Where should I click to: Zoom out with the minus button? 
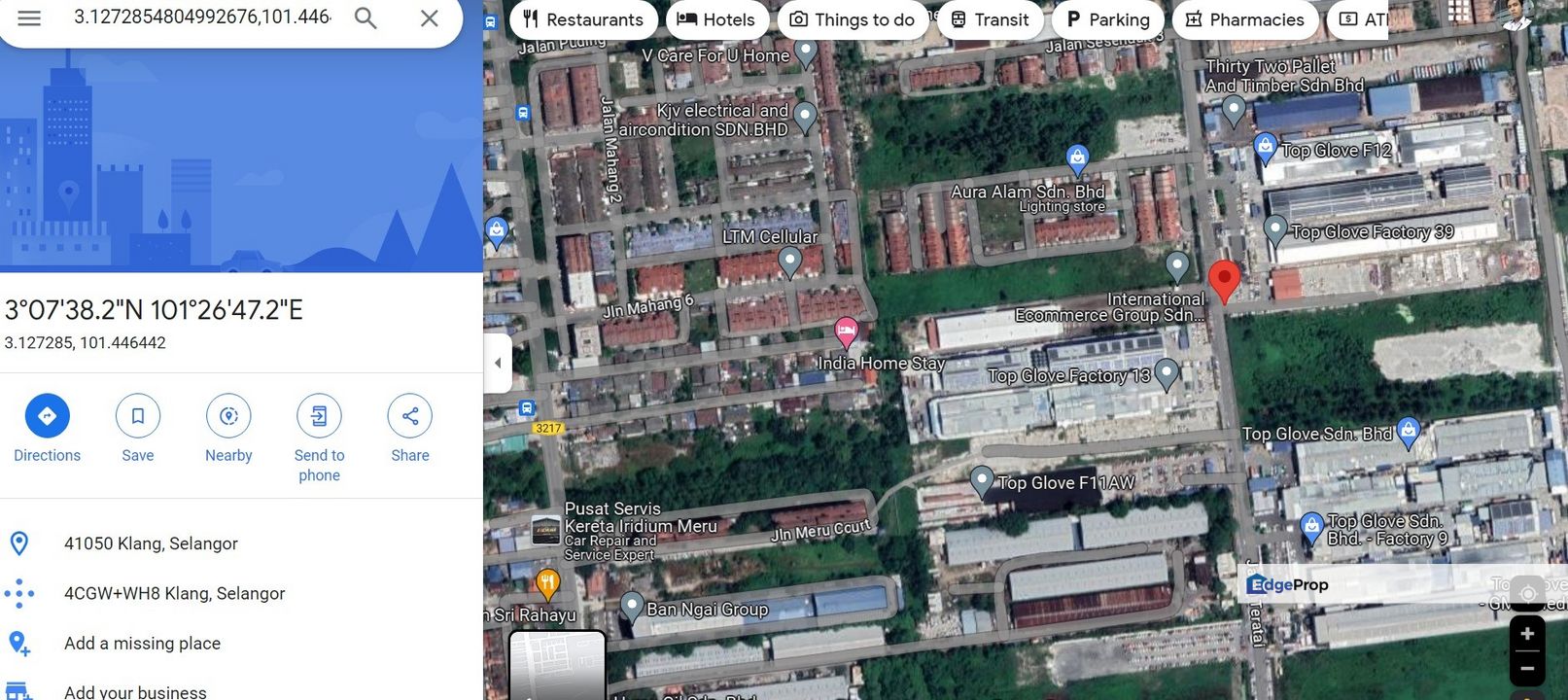(x=1527, y=669)
